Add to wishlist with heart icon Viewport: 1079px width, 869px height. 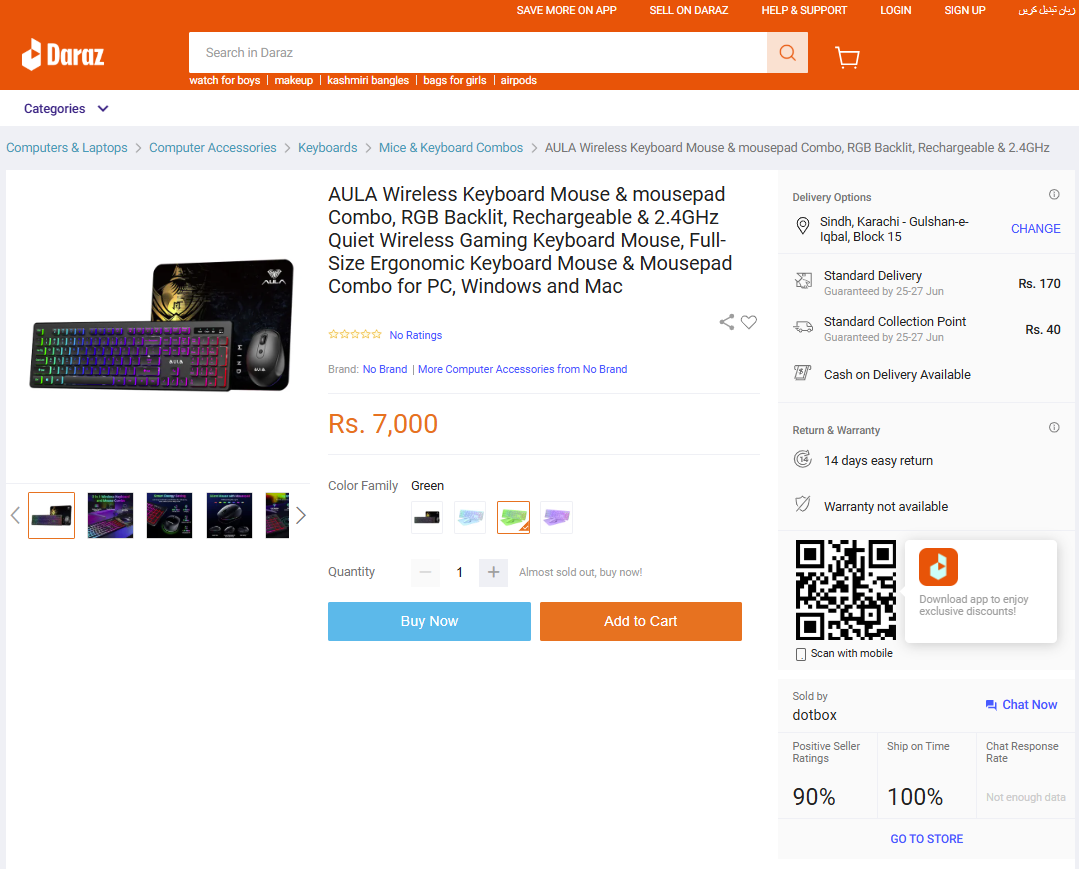tap(749, 321)
